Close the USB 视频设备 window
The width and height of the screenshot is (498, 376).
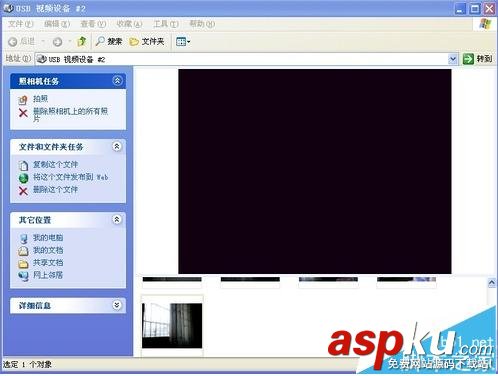coord(489,9)
